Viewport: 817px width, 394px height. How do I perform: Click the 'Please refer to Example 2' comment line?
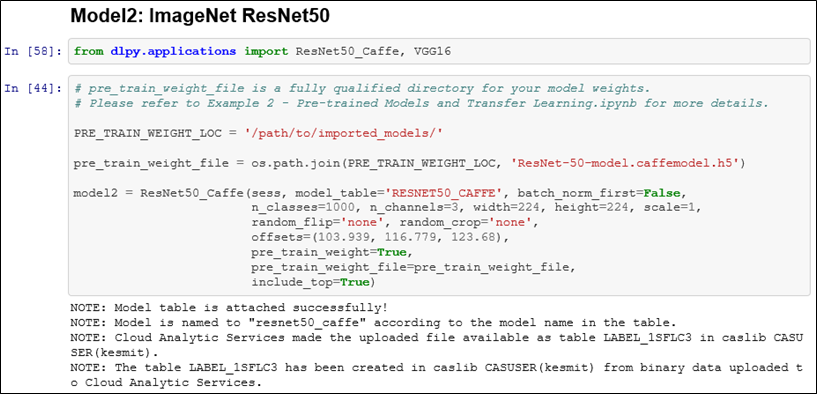pos(421,103)
